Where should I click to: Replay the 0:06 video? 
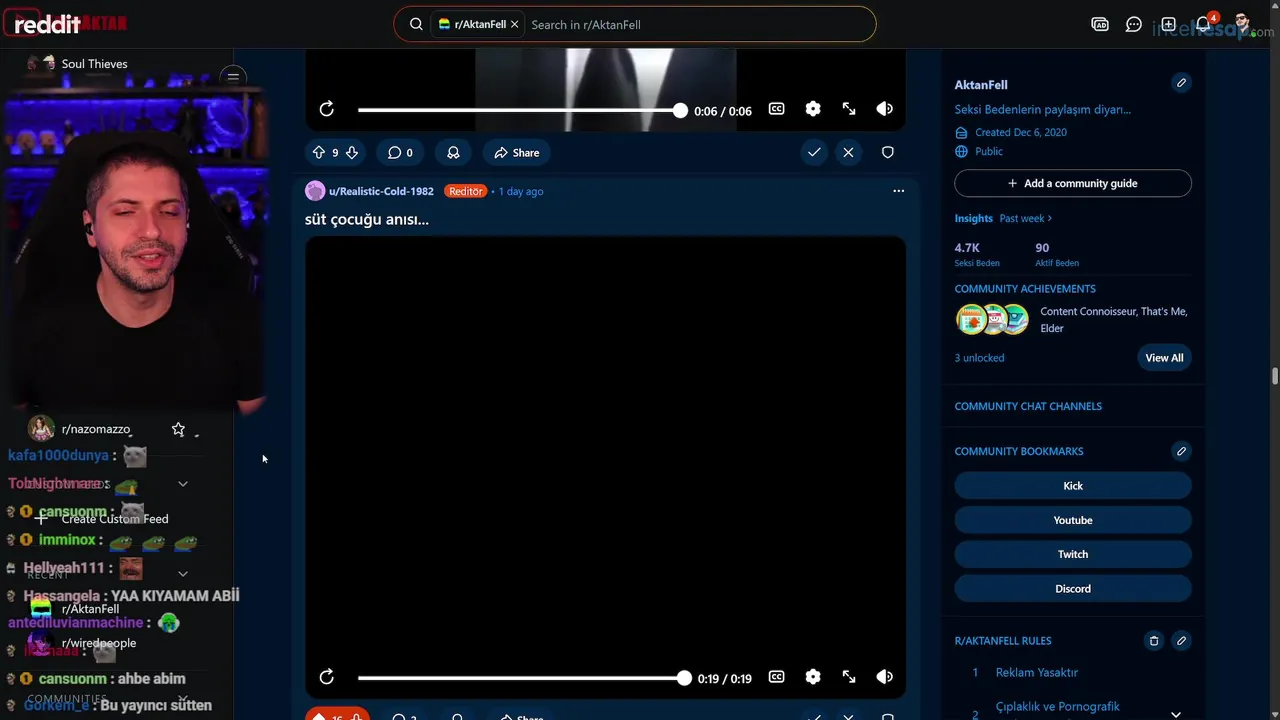tap(327, 109)
